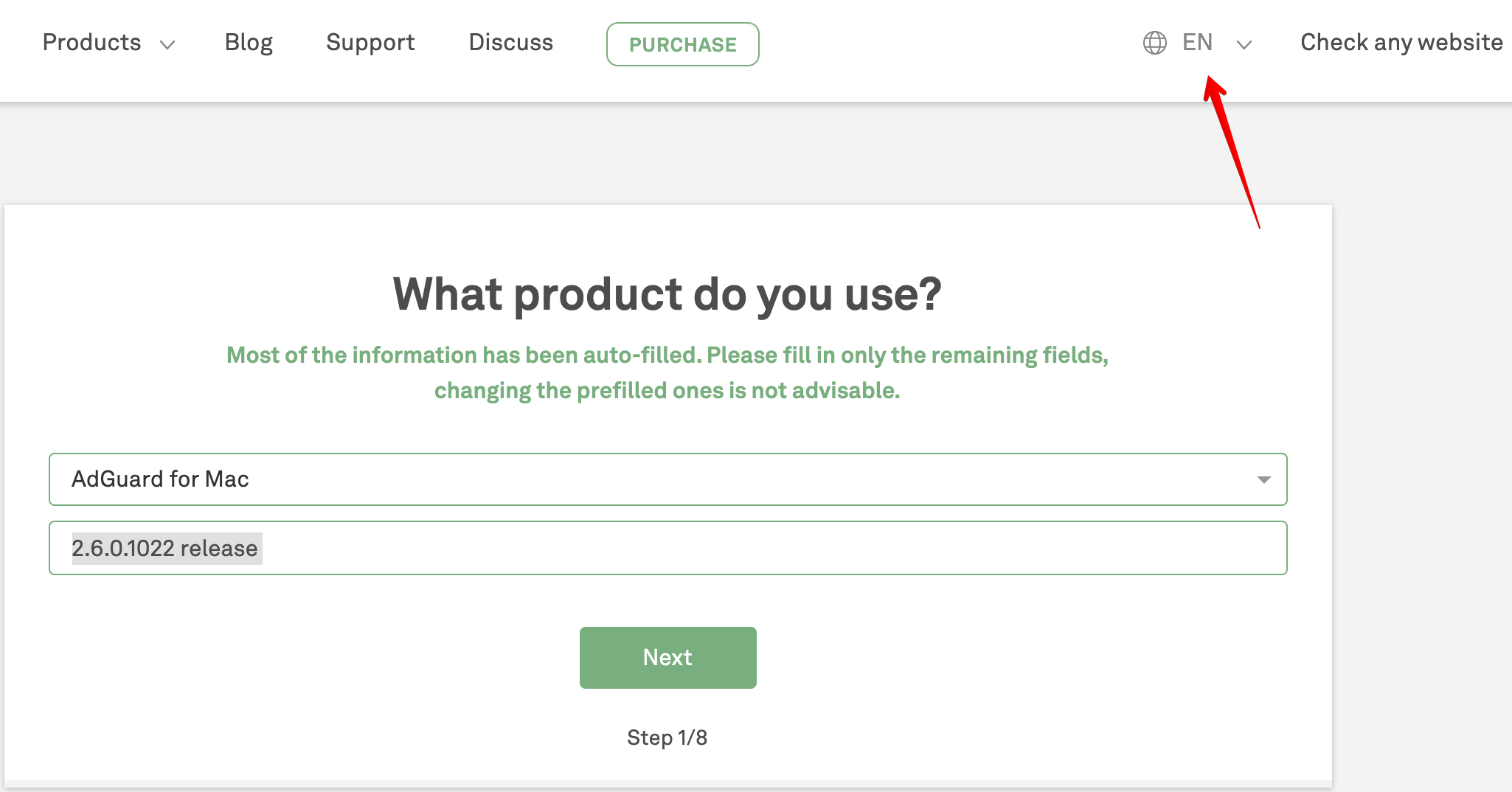Expand the Products menu chevron
The image size is (1512, 792).
point(167,45)
